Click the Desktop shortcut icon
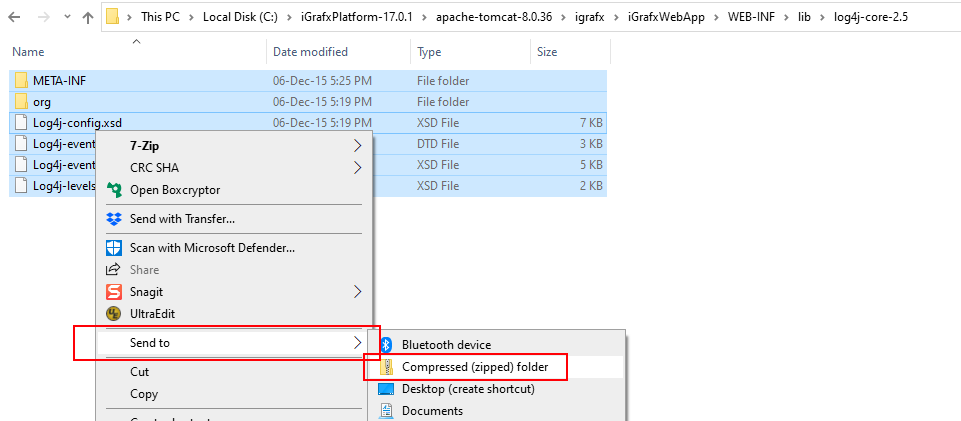Image resolution: width=961 pixels, height=421 pixels. coord(386,389)
